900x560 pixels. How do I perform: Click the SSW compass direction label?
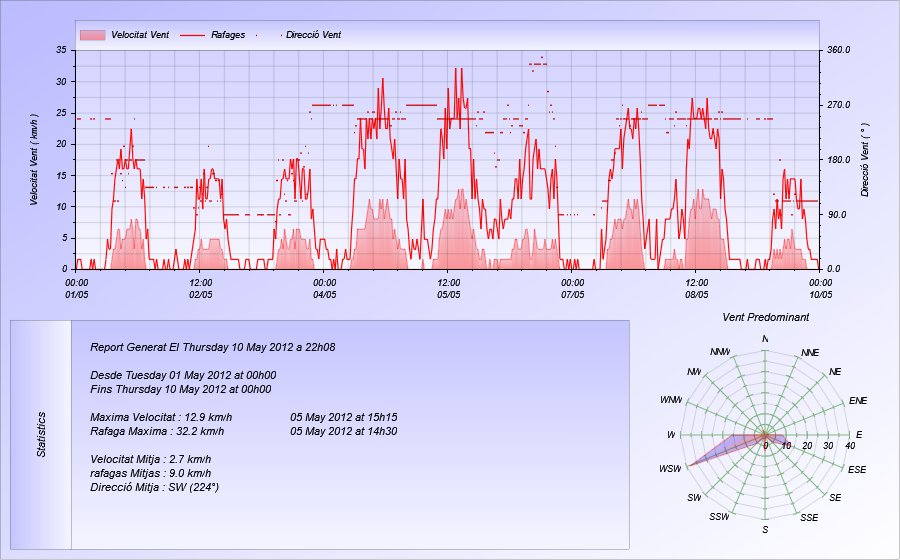tap(719, 517)
